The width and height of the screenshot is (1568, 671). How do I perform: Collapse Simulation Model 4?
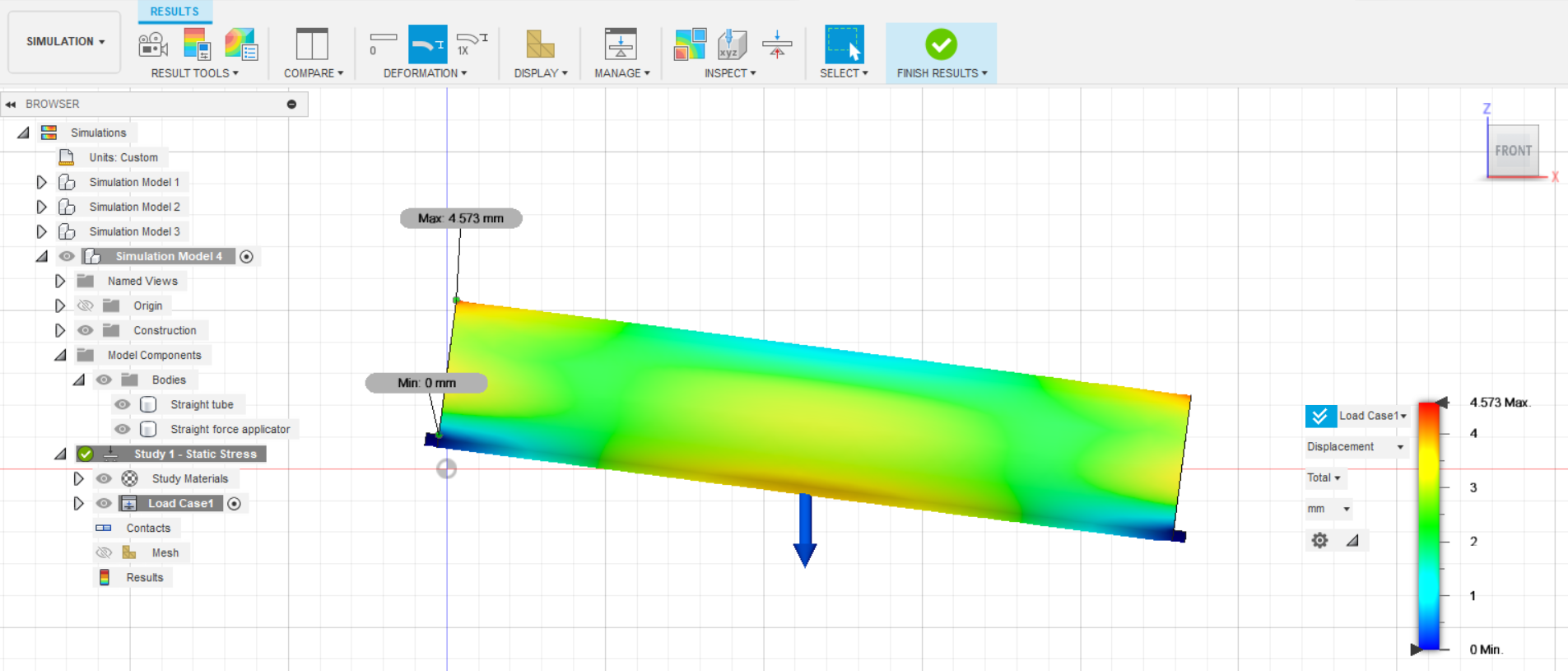[42, 256]
